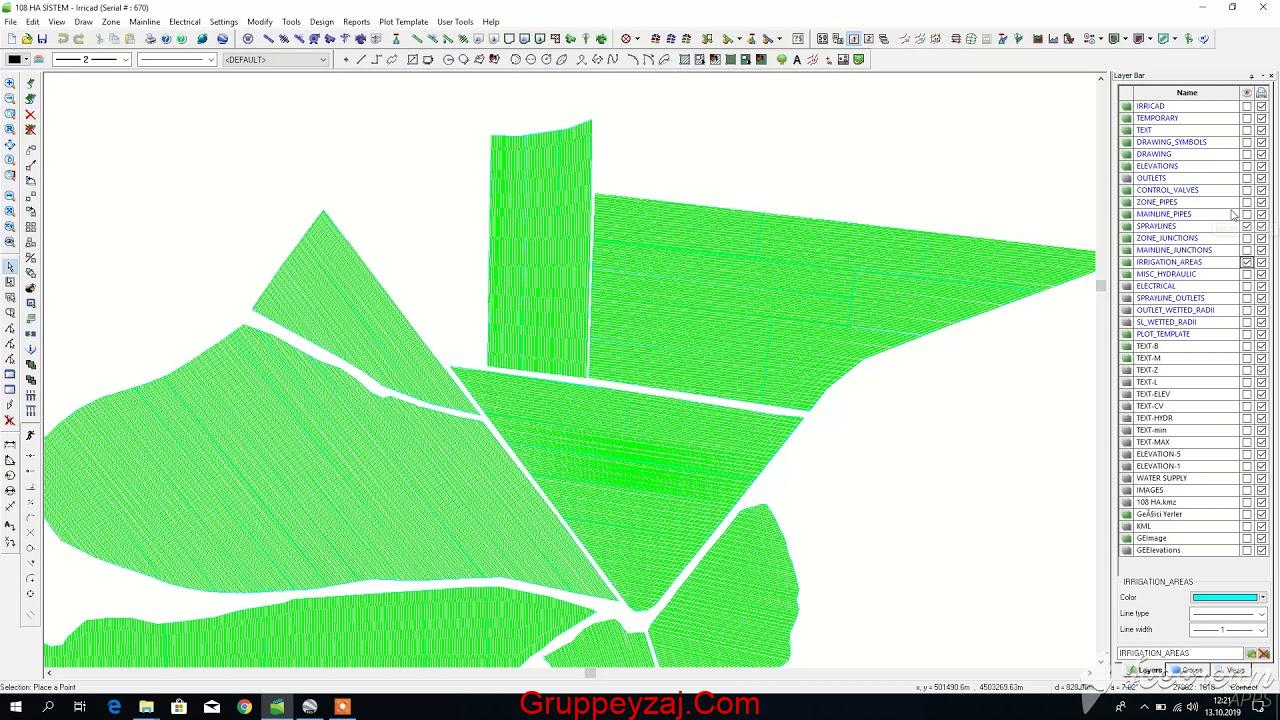1280x720 pixels.
Task: Click the info 'i' tool in left toolbar
Action: (x=30, y=349)
